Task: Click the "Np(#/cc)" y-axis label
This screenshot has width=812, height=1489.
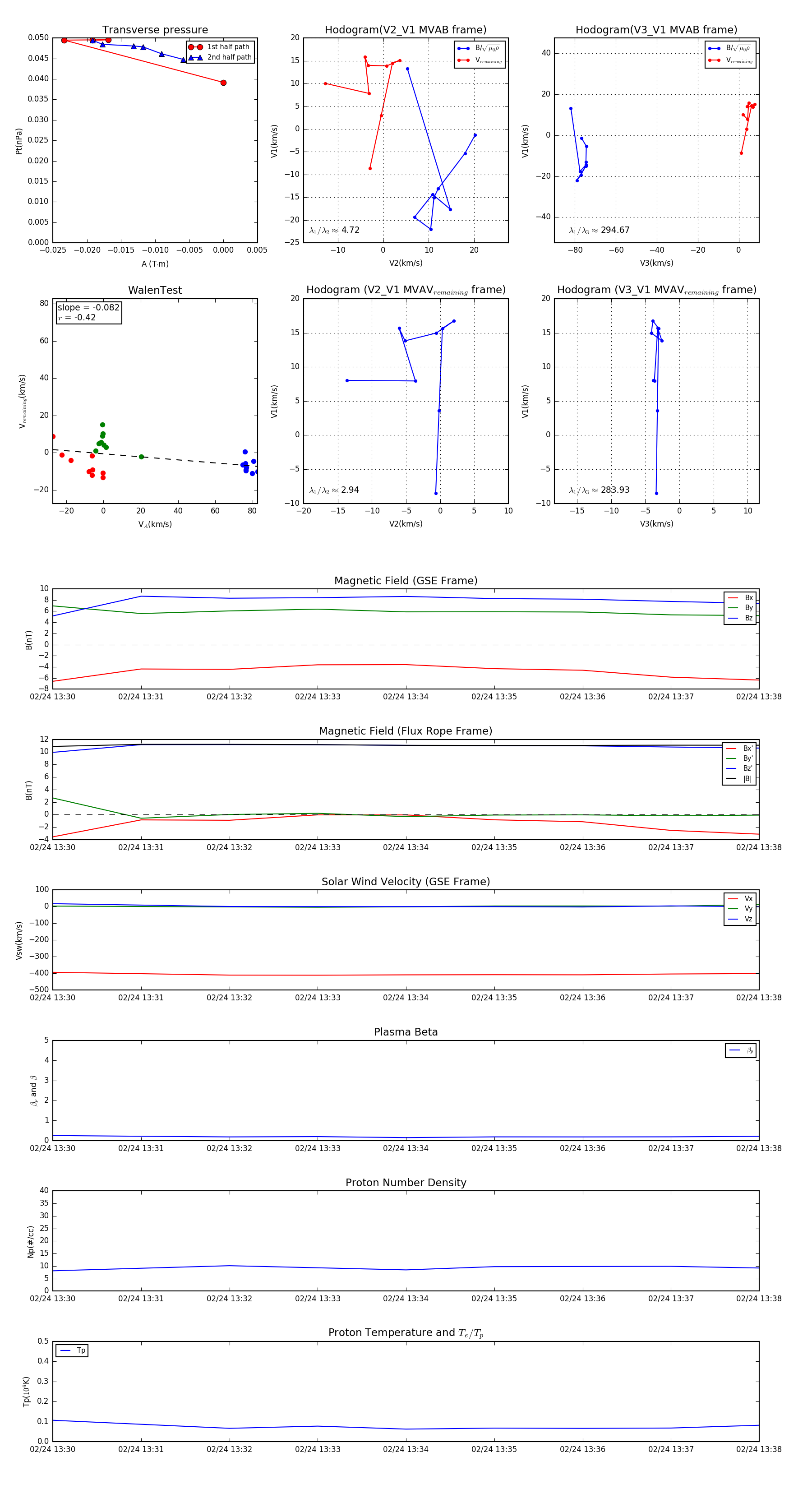Action: [x=31, y=1242]
